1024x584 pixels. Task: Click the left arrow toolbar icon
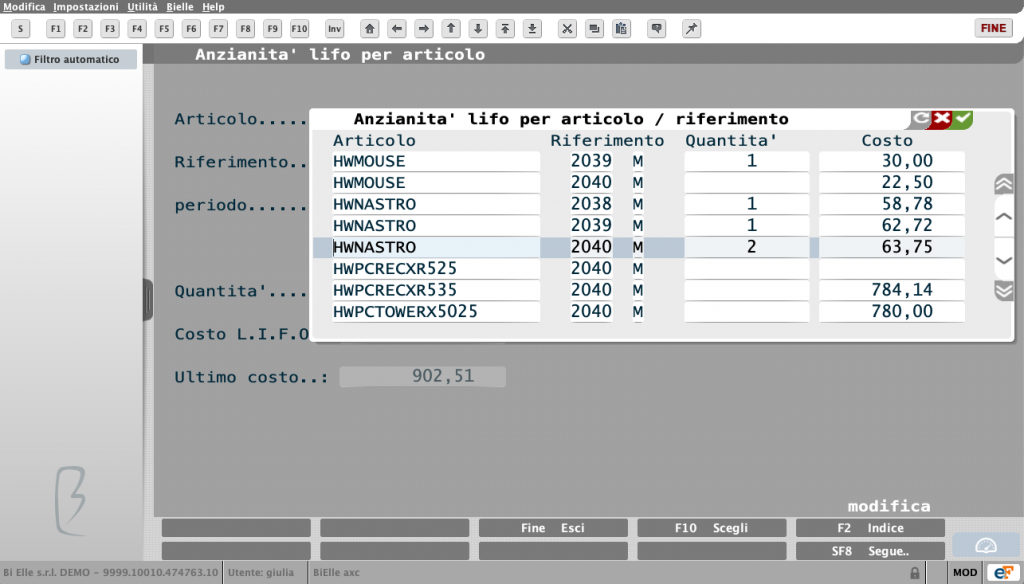[396, 29]
